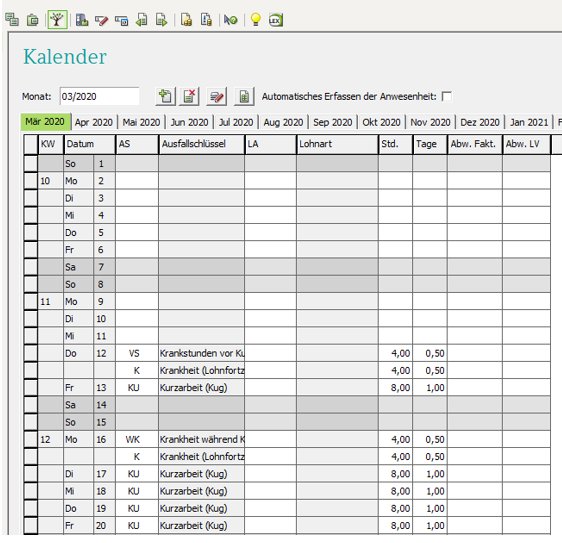Click Kurzarbeit (Kug) in the Fr 13 row

[x=194, y=388]
